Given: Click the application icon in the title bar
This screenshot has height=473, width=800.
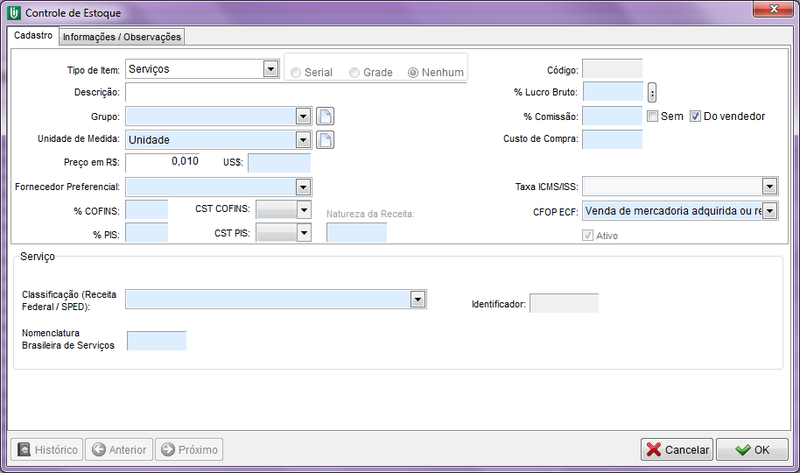Looking at the screenshot, I should tap(12, 12).
